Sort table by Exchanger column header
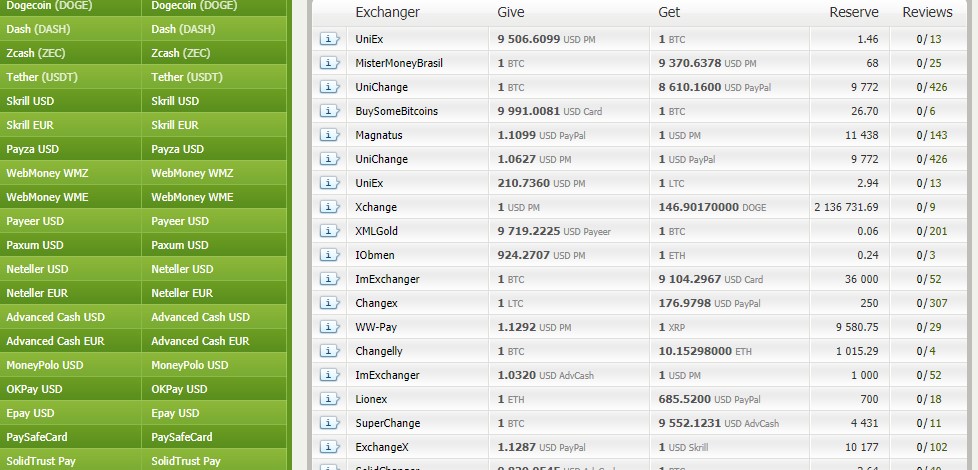978x470 pixels. (387, 12)
